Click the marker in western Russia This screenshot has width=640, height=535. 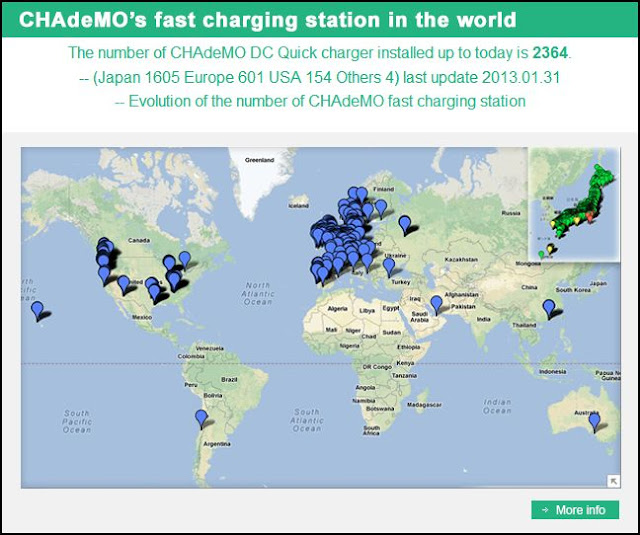click(x=404, y=225)
